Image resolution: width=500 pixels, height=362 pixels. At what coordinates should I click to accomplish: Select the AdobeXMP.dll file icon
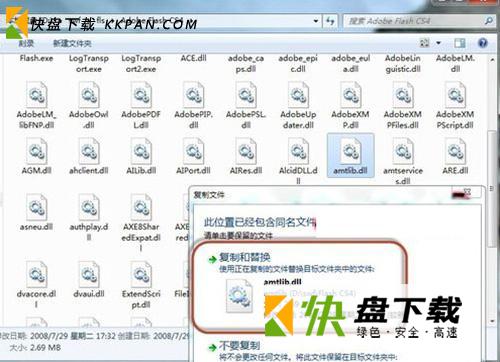click(351, 95)
